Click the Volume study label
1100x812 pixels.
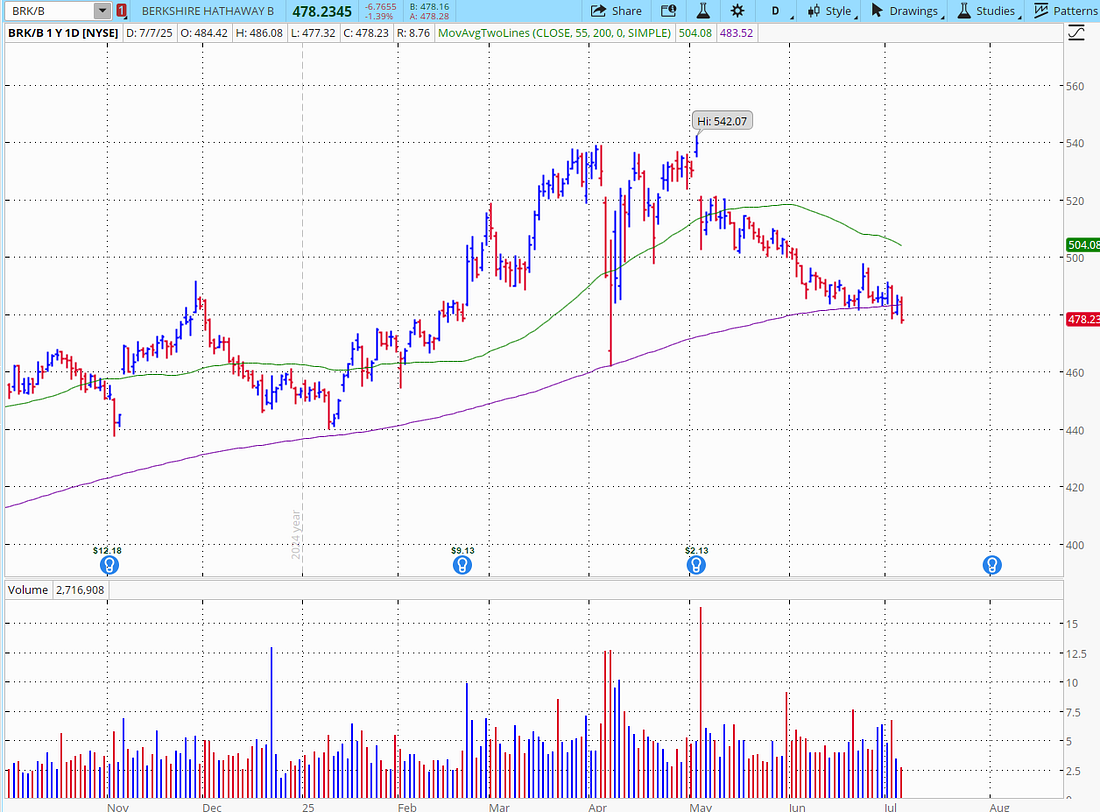[28, 590]
